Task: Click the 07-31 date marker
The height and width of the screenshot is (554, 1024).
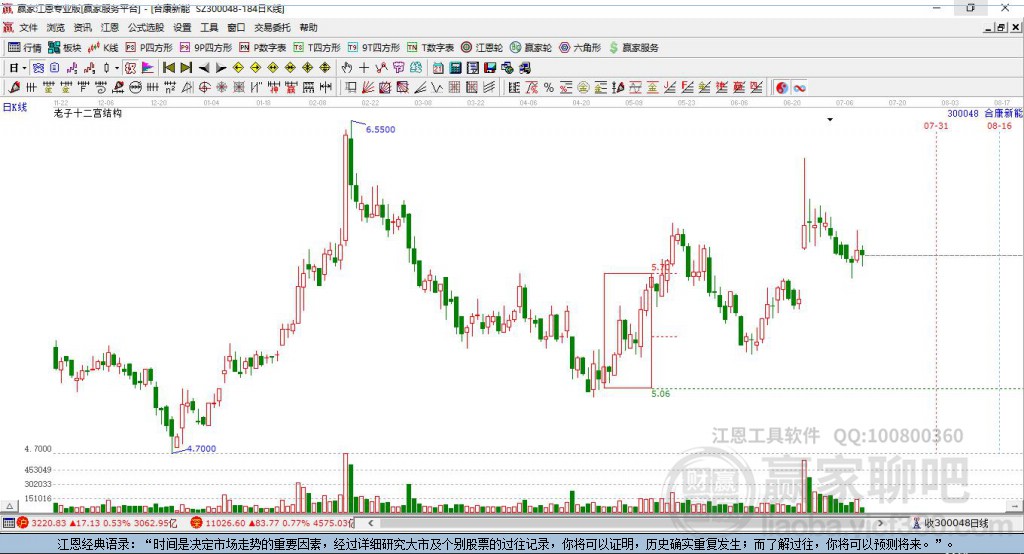Action: [936, 125]
